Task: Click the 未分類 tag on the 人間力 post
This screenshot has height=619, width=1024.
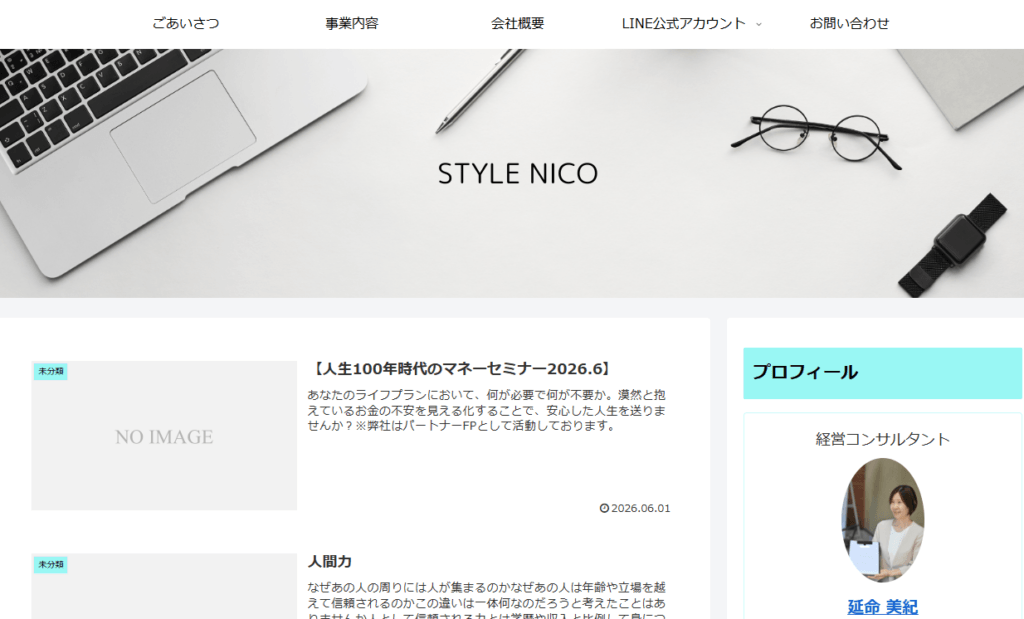Action: tap(51, 564)
